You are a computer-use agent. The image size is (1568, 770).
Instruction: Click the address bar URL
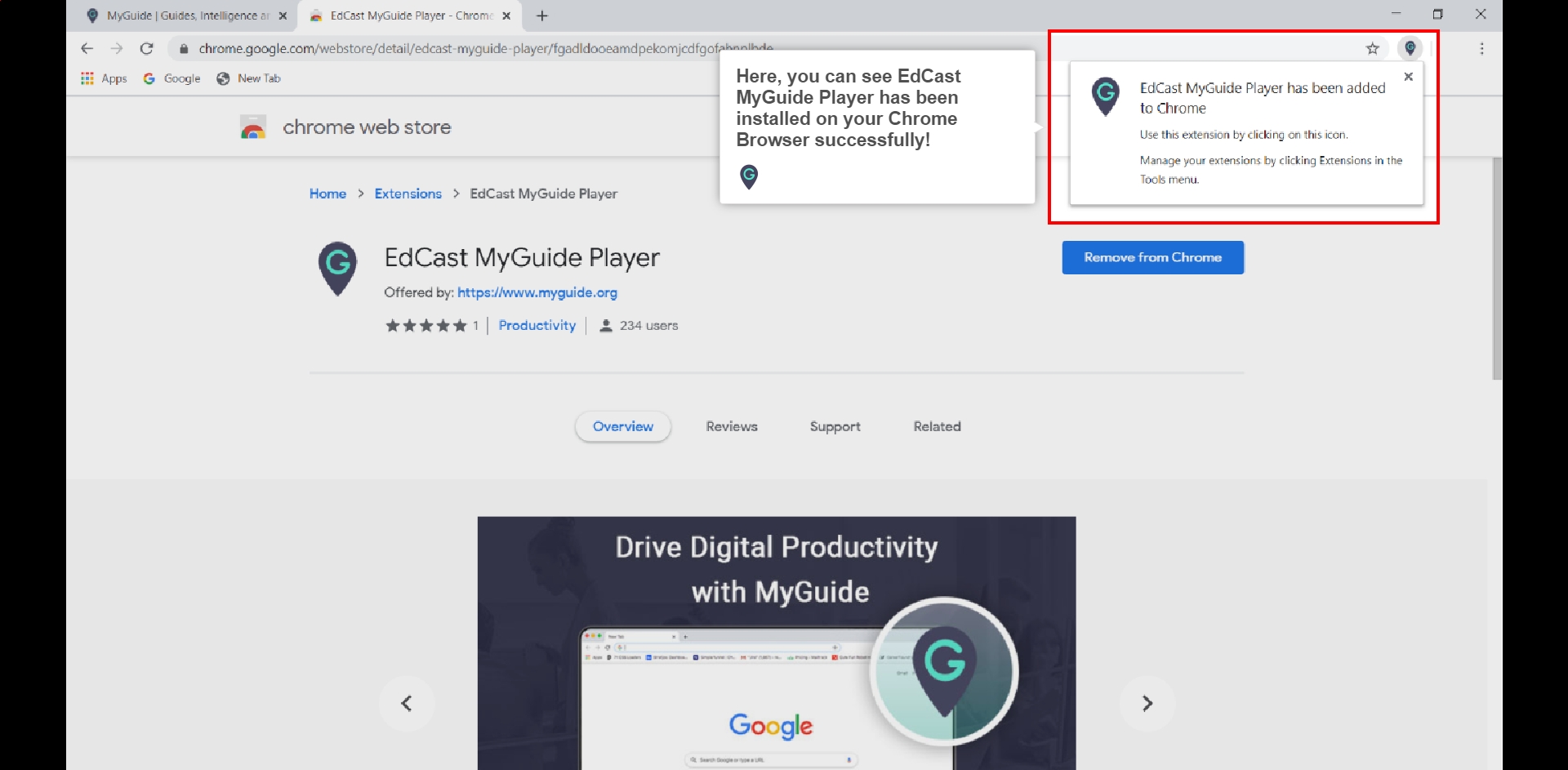[485, 49]
